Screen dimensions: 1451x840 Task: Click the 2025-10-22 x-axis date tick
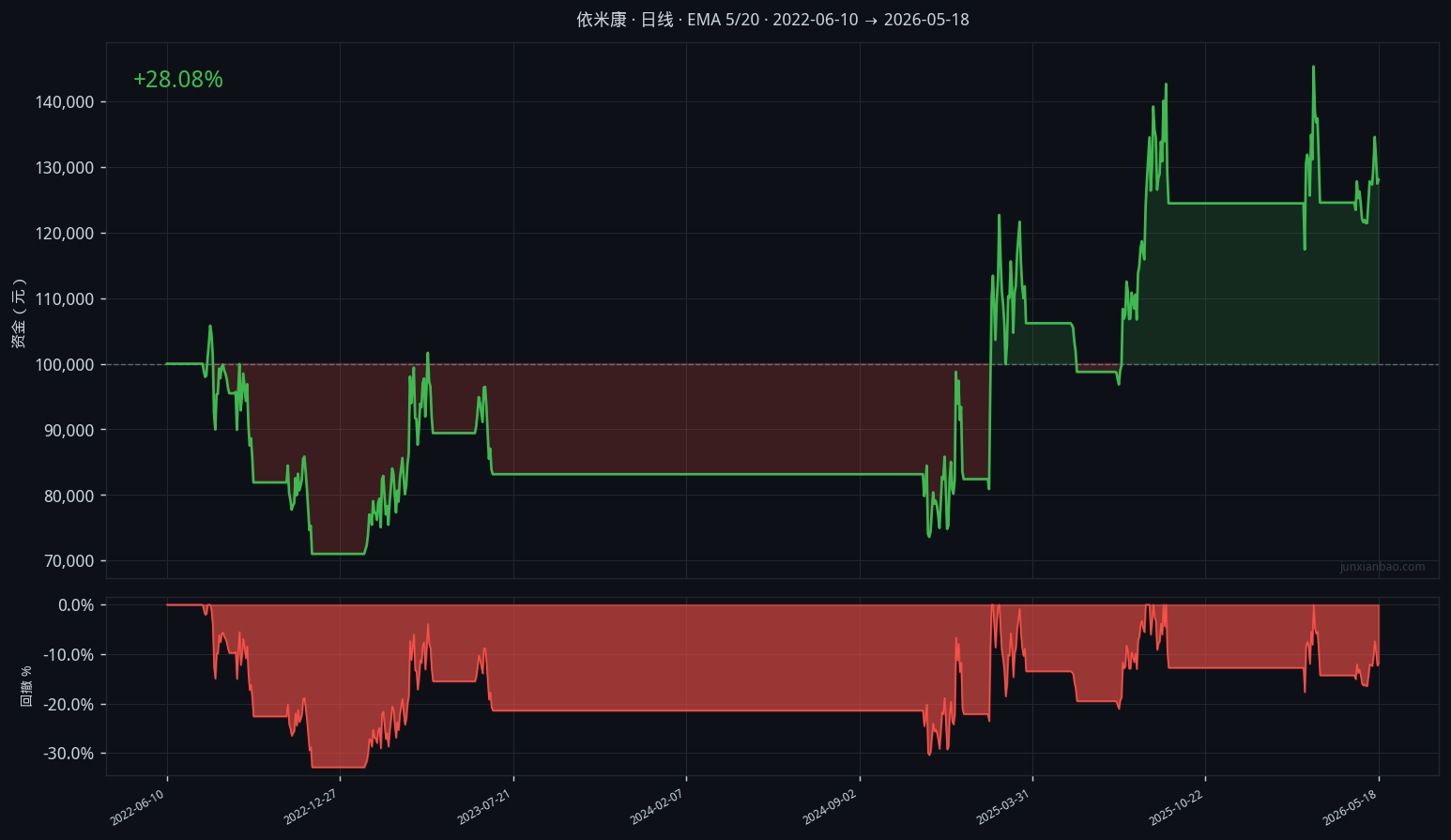[1176, 807]
